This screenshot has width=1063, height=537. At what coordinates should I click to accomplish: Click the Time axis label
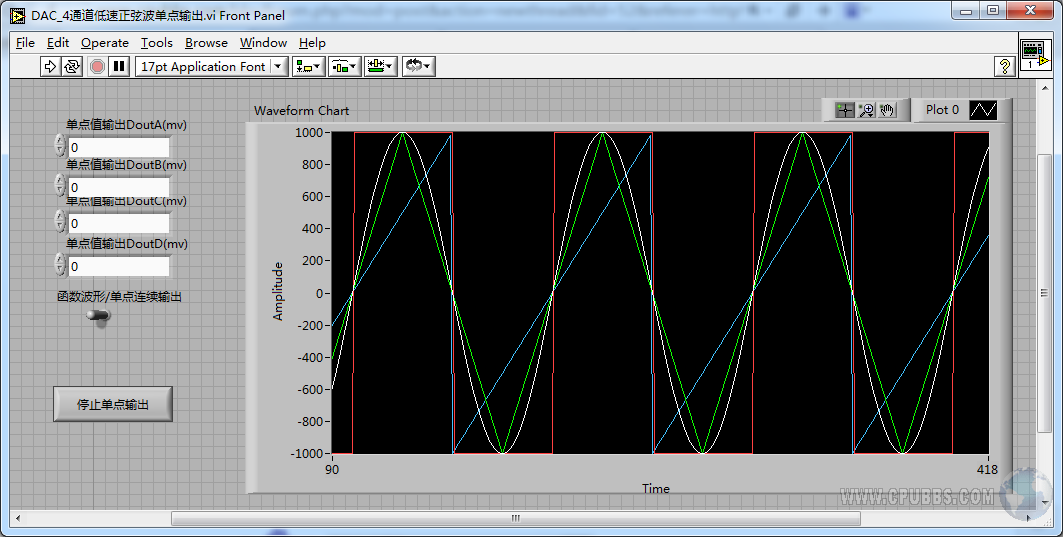tap(656, 489)
